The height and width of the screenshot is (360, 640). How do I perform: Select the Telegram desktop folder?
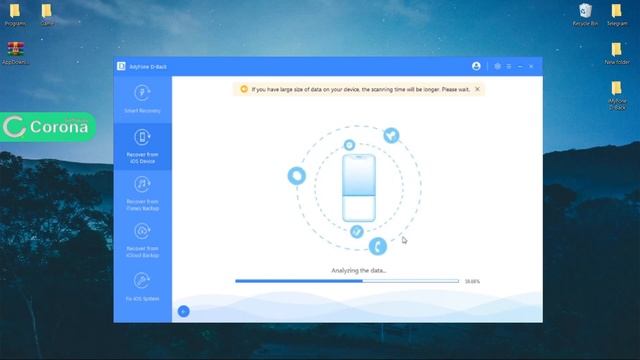tap(617, 15)
